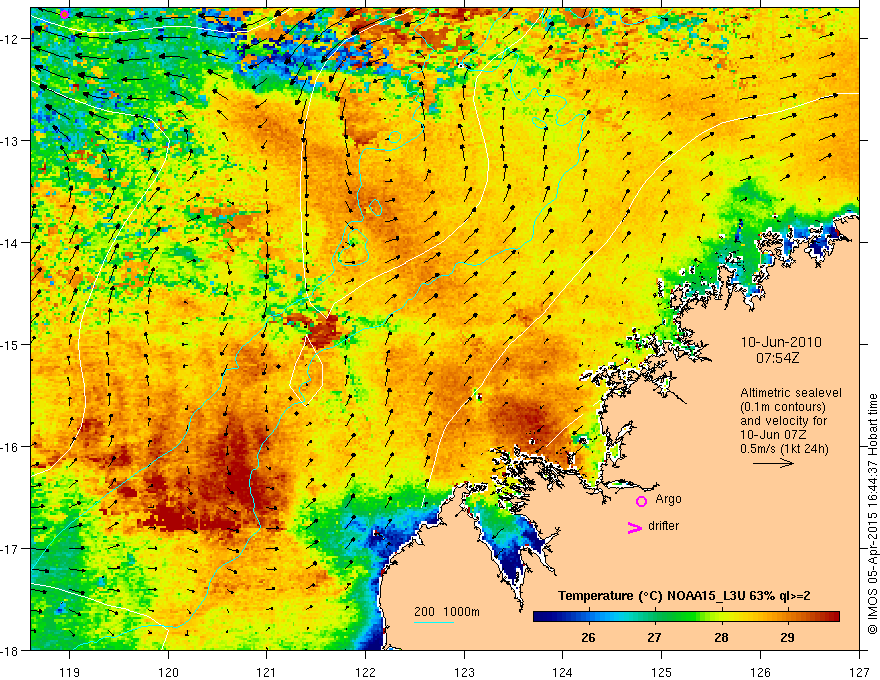The image size is (880, 680).
Task: Click the longitude label '126'
Action: click(x=760, y=672)
